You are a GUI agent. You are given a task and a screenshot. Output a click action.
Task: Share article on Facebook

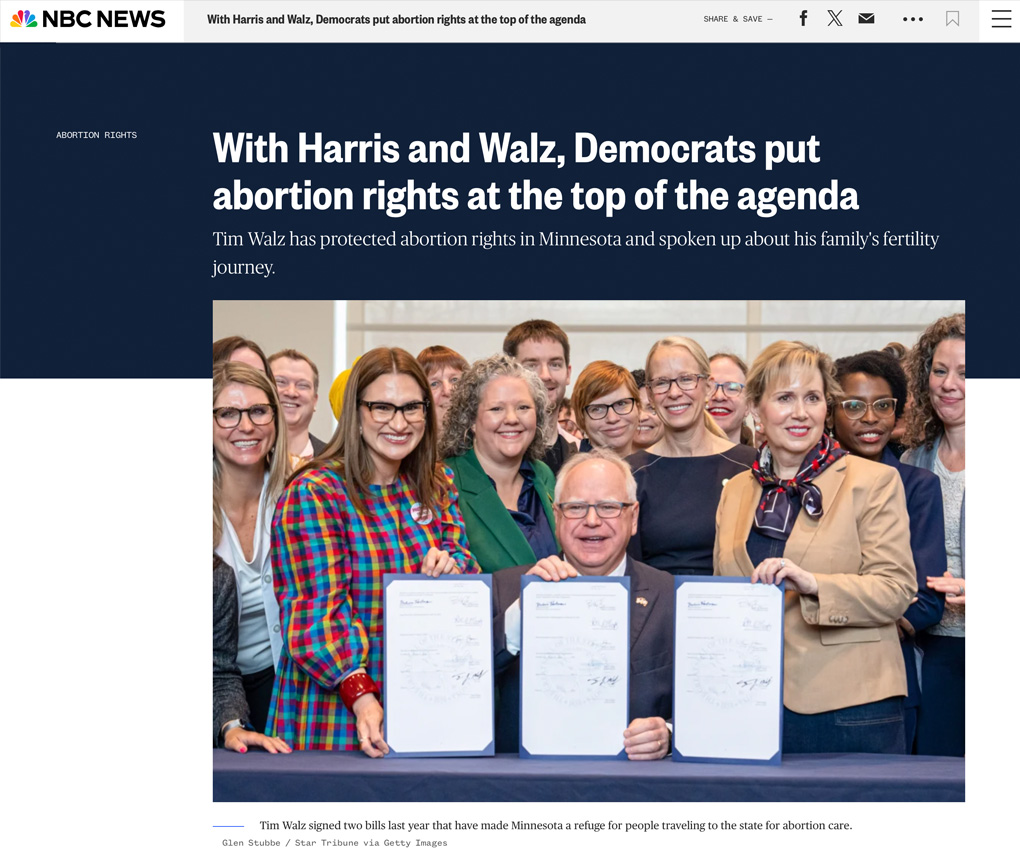click(x=803, y=19)
